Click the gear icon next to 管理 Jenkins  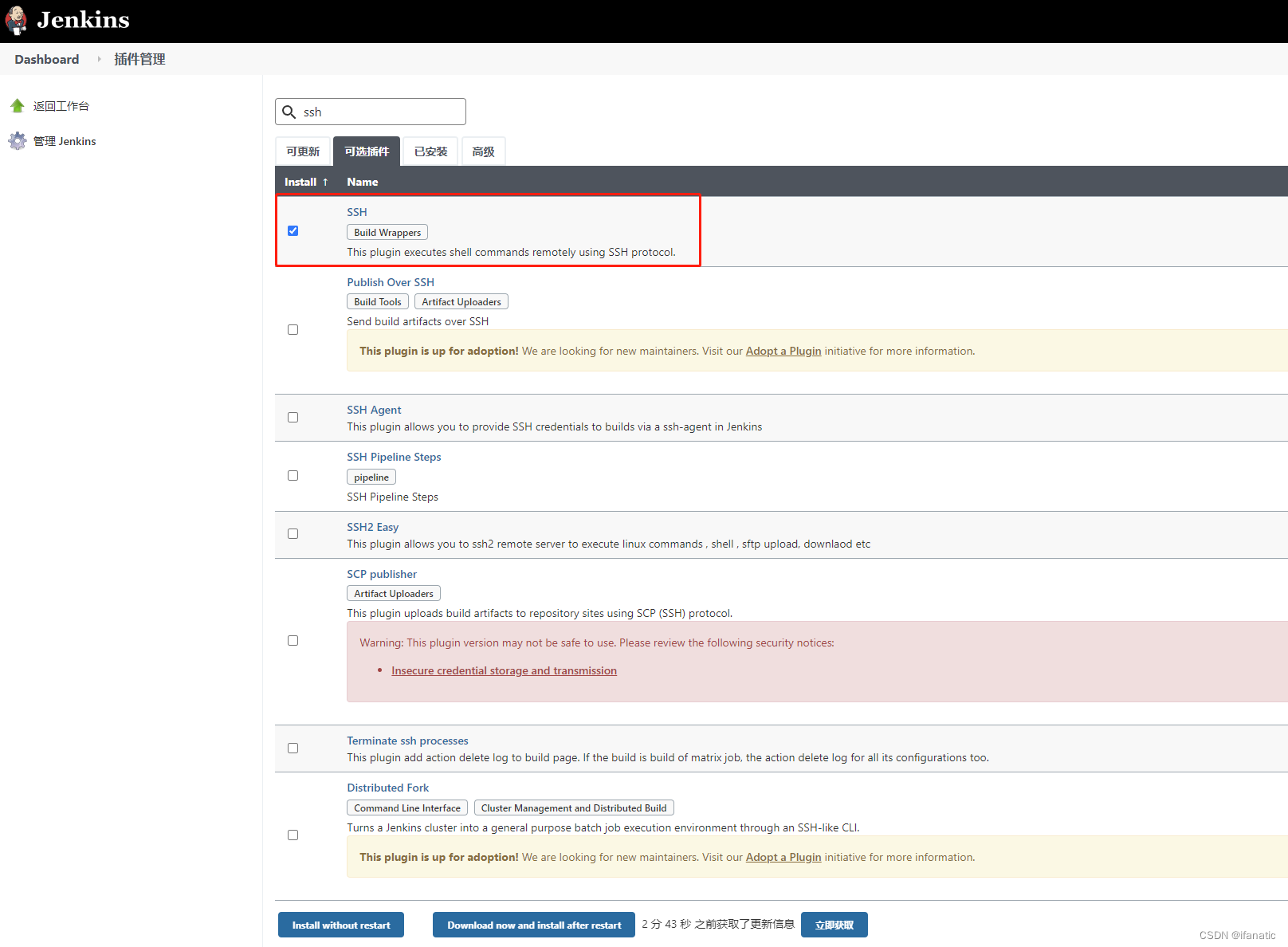(x=18, y=141)
